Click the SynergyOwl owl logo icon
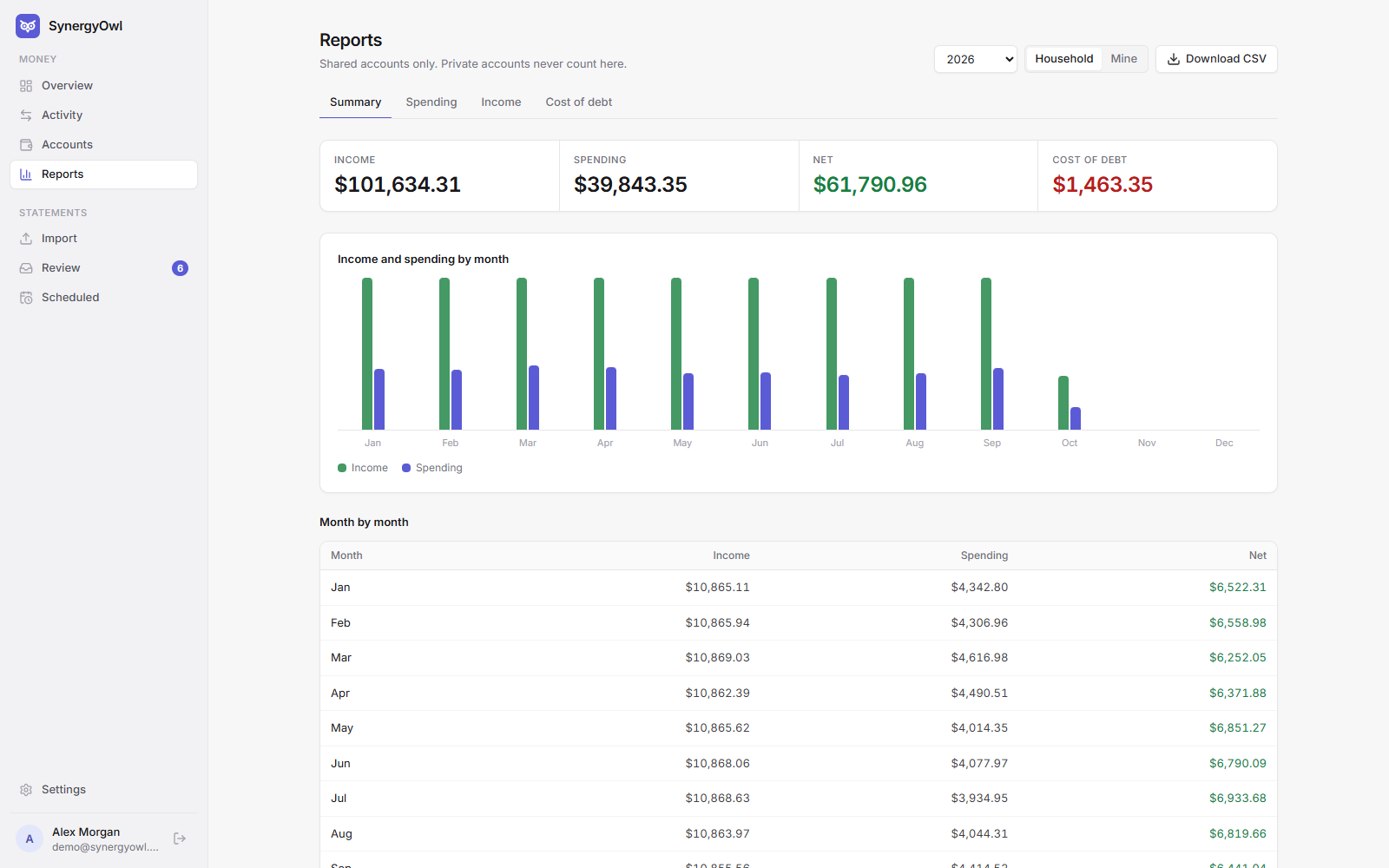This screenshot has height=868, width=1389. [x=28, y=26]
